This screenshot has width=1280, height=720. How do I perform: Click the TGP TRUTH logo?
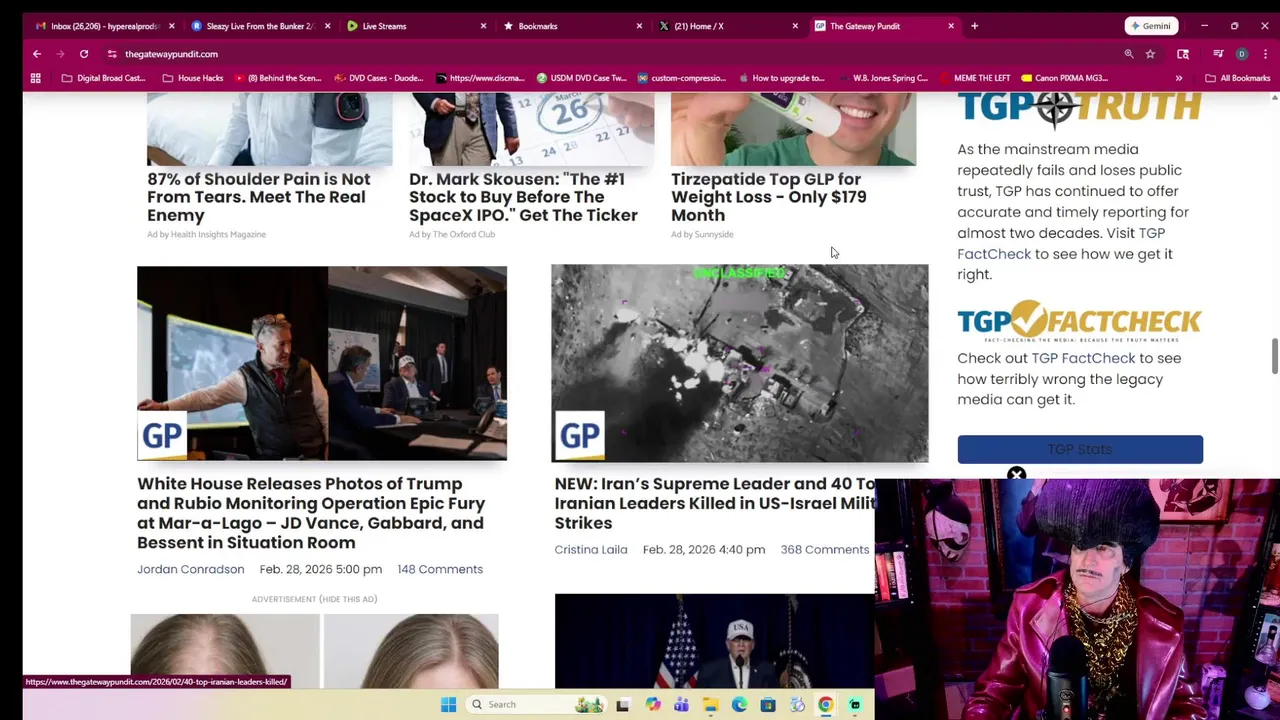coord(1079,107)
